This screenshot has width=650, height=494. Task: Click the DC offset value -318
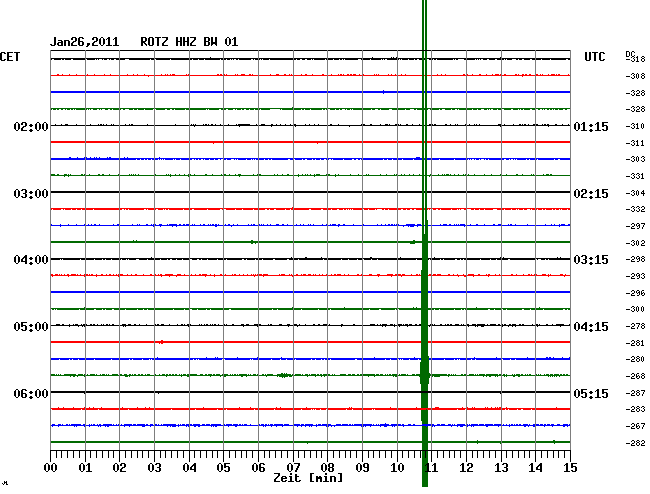[x=635, y=59]
